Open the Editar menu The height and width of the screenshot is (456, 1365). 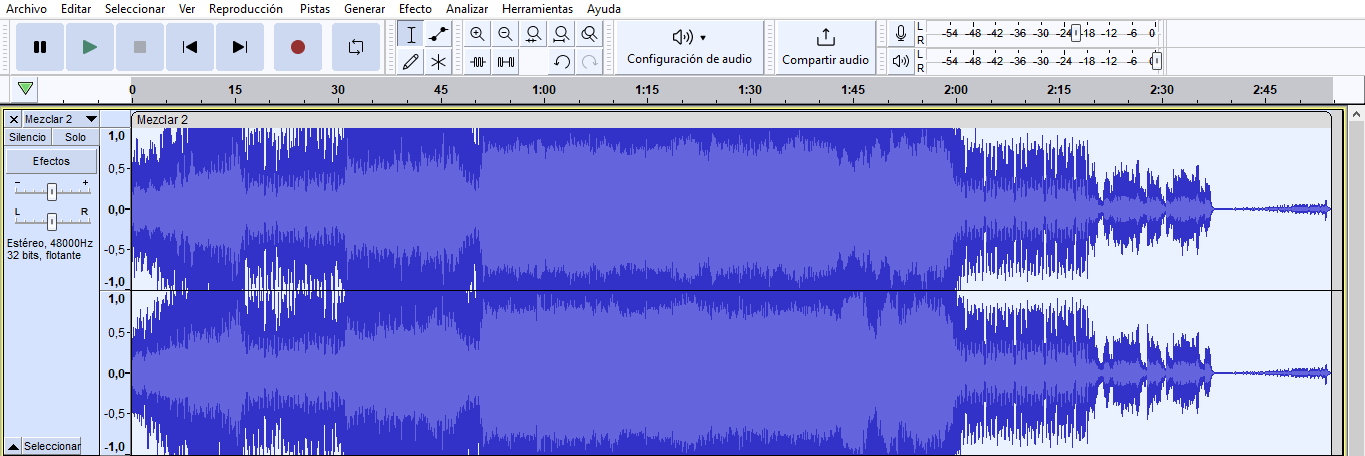pyautogui.click(x=75, y=9)
